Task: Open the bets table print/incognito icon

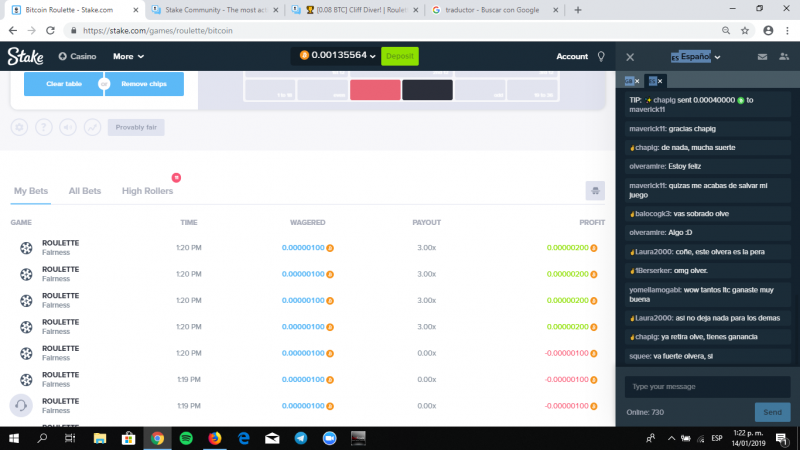Action: click(595, 191)
